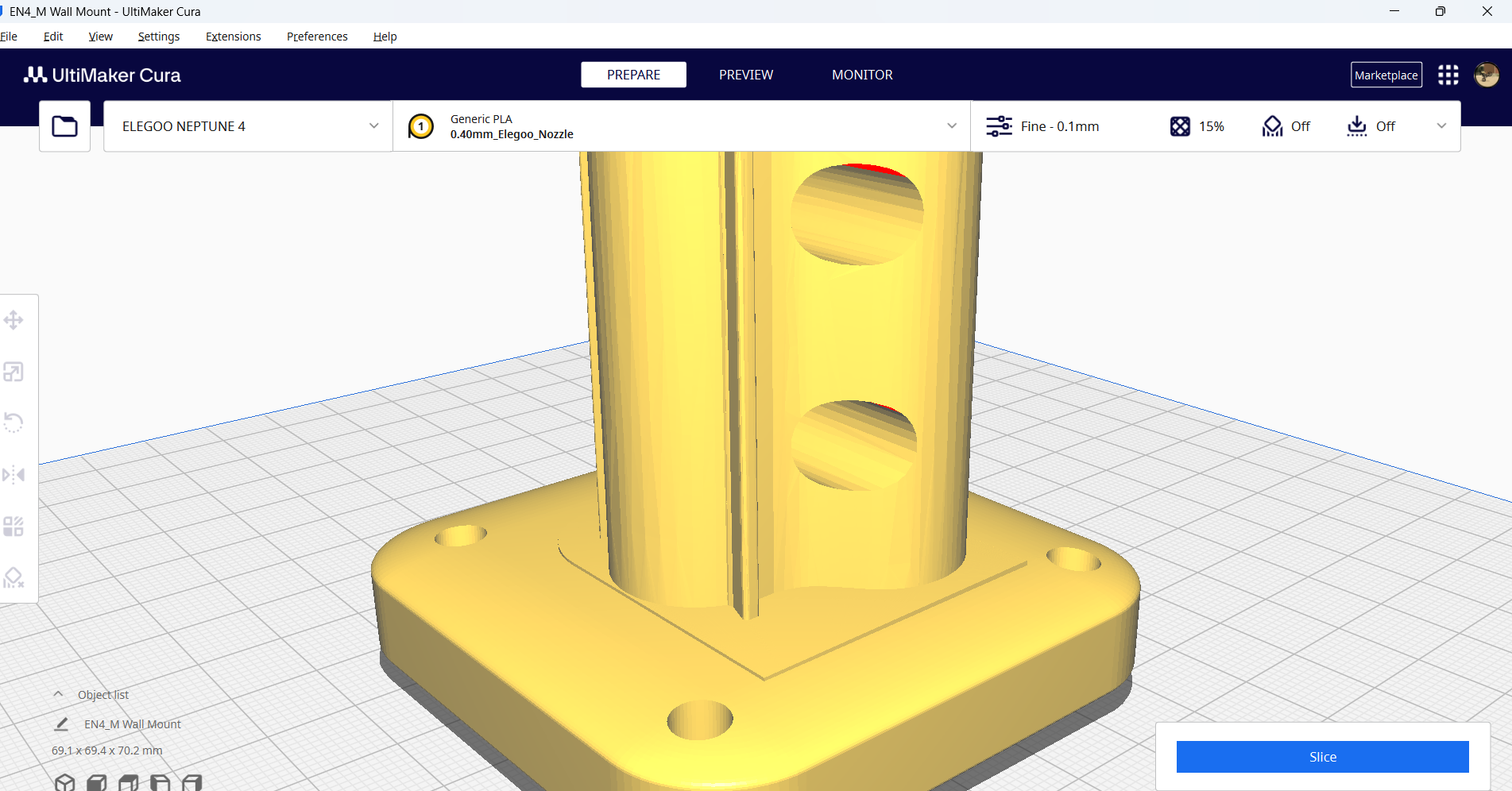Open Per Model Settings tool
This screenshot has height=791, width=1512.
coord(14,527)
